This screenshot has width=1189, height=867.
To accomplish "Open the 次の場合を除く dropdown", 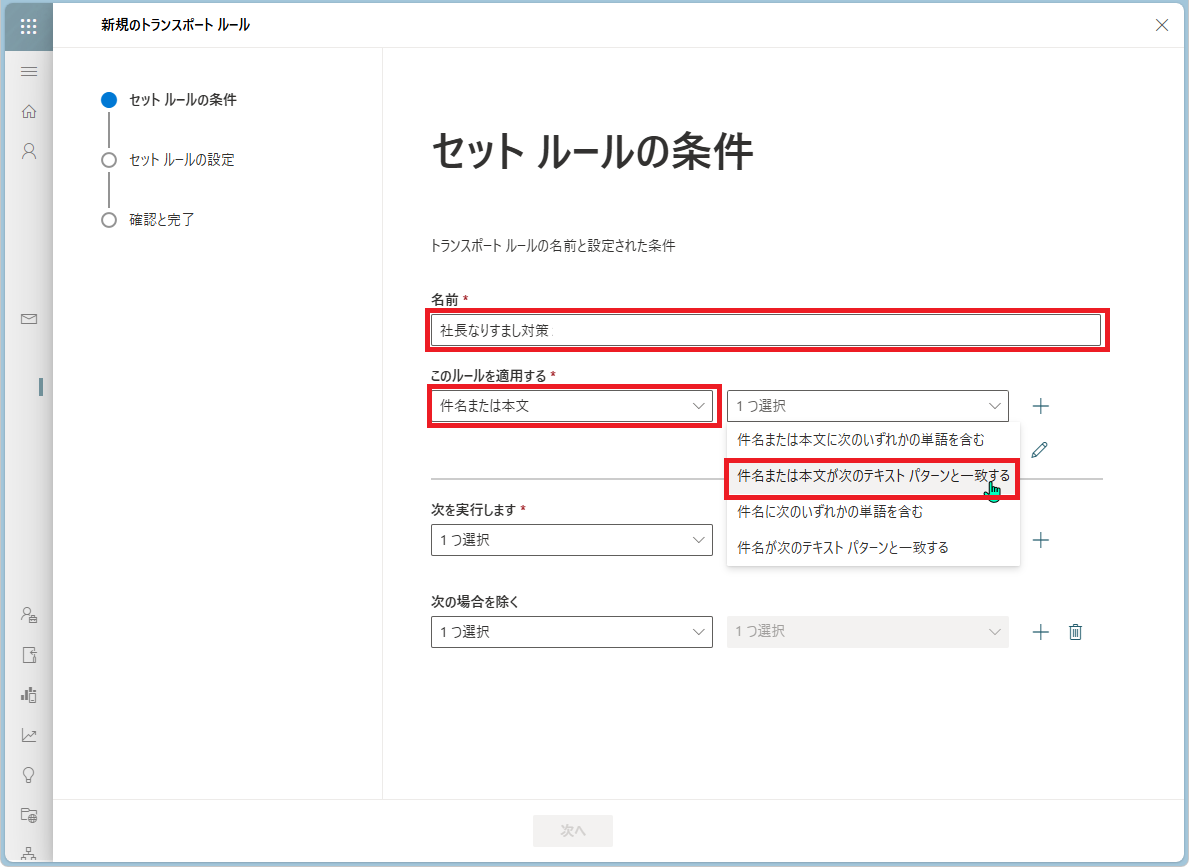I will coord(571,631).
